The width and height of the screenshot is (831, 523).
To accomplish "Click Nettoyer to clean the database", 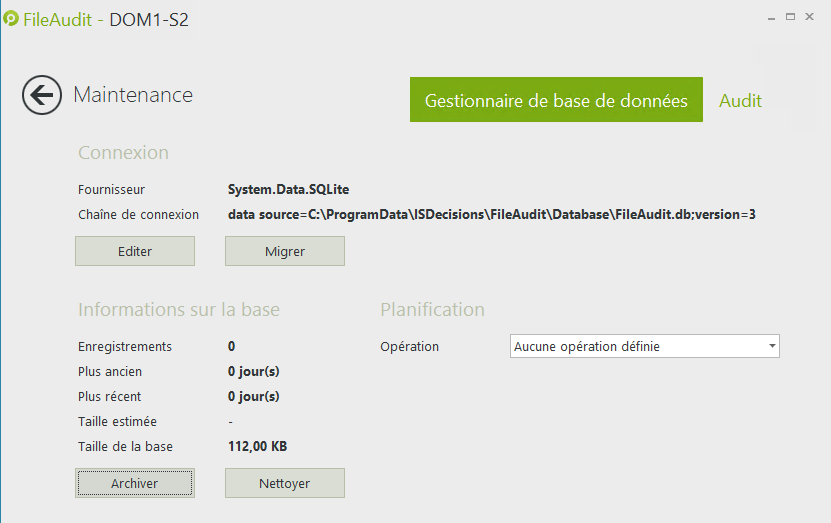I will tap(284, 483).
